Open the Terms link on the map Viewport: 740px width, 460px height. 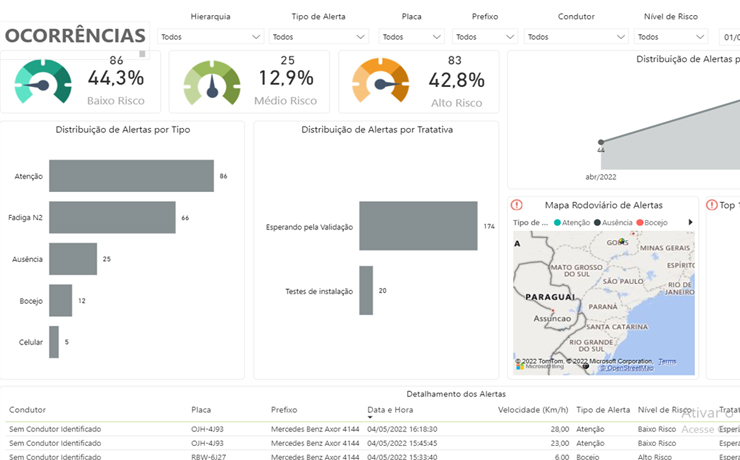pos(666,361)
